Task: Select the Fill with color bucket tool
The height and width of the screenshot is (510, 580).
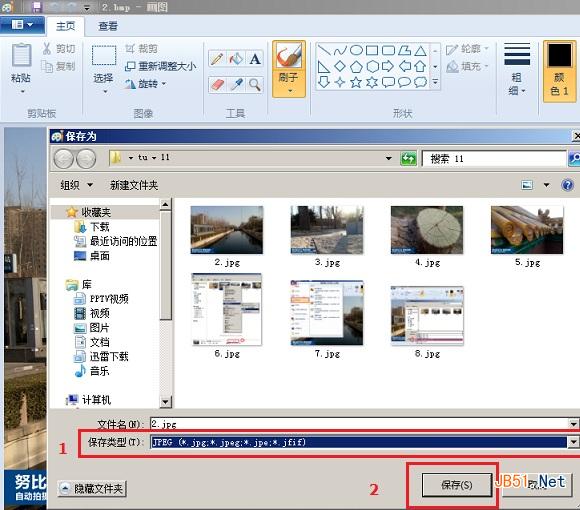Action: coord(236,59)
